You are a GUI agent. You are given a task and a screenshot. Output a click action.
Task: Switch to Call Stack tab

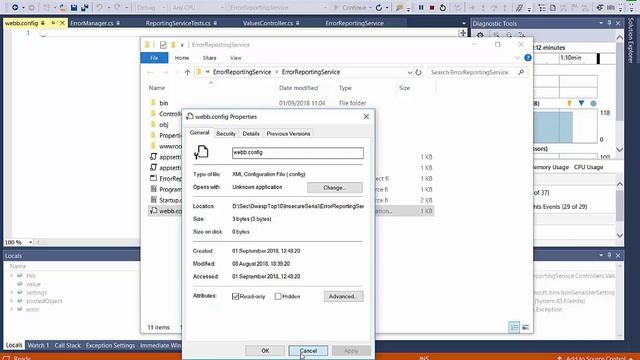(x=67, y=345)
